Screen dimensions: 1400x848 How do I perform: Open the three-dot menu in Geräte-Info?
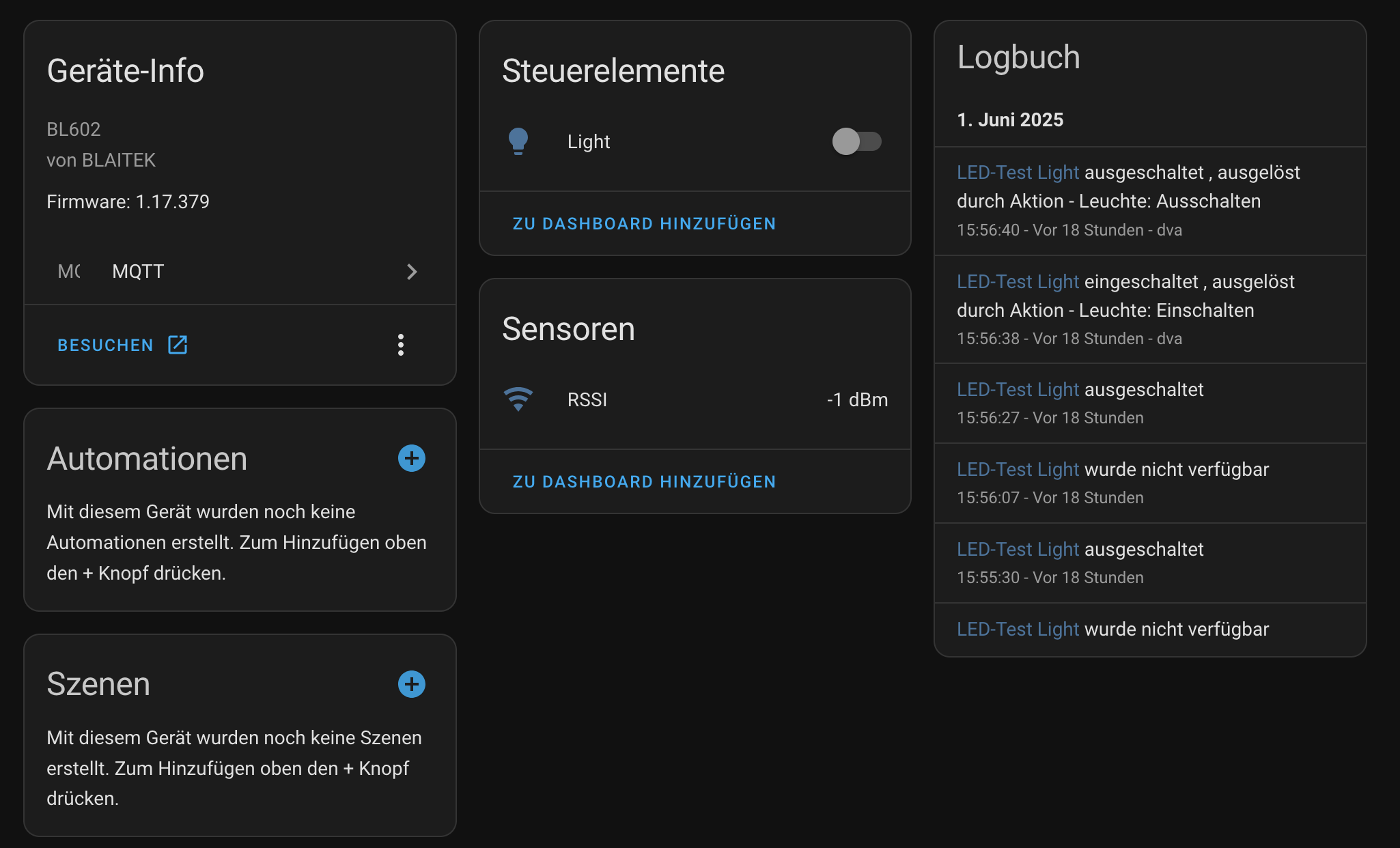point(401,345)
